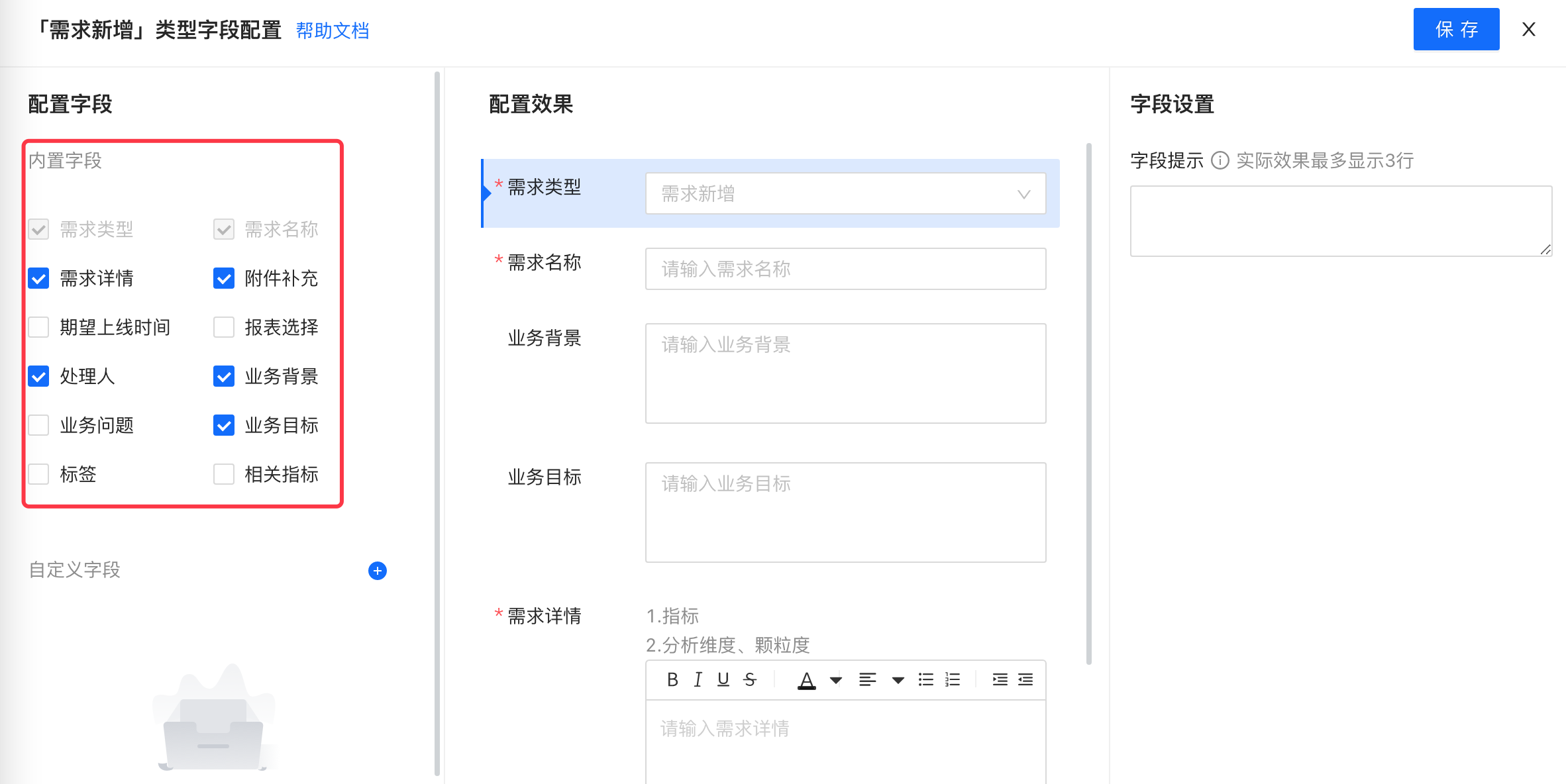This screenshot has height=784, width=1566.
Task: Insert a numbered list
Action: [x=953, y=679]
